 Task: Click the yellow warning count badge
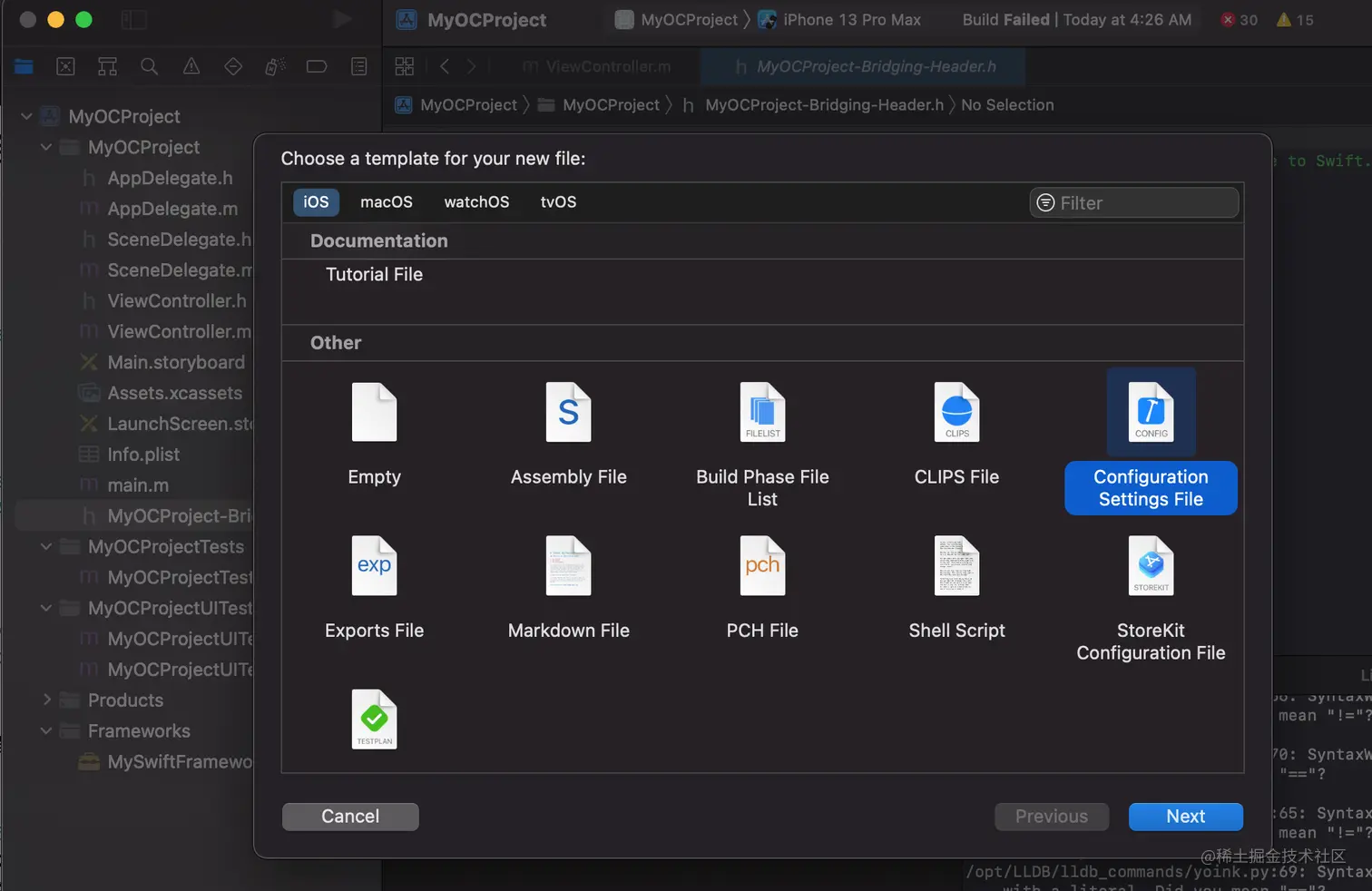pos(1295,20)
